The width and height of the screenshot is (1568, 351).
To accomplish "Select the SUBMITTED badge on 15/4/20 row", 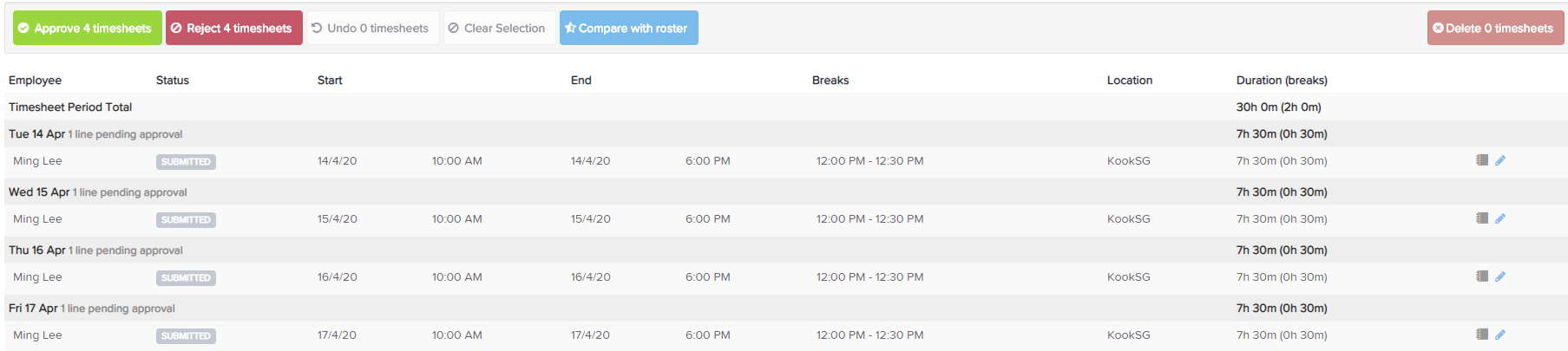I will point(187,220).
